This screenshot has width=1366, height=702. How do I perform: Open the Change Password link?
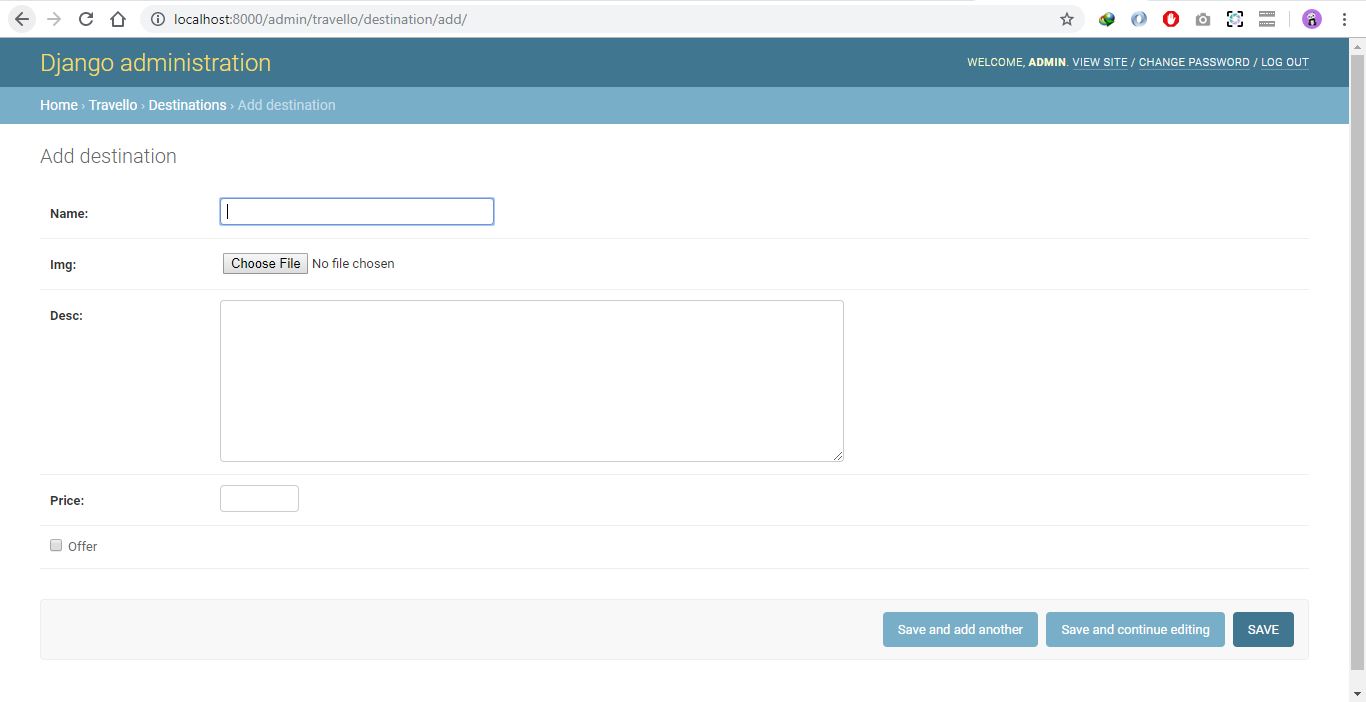click(x=1194, y=62)
